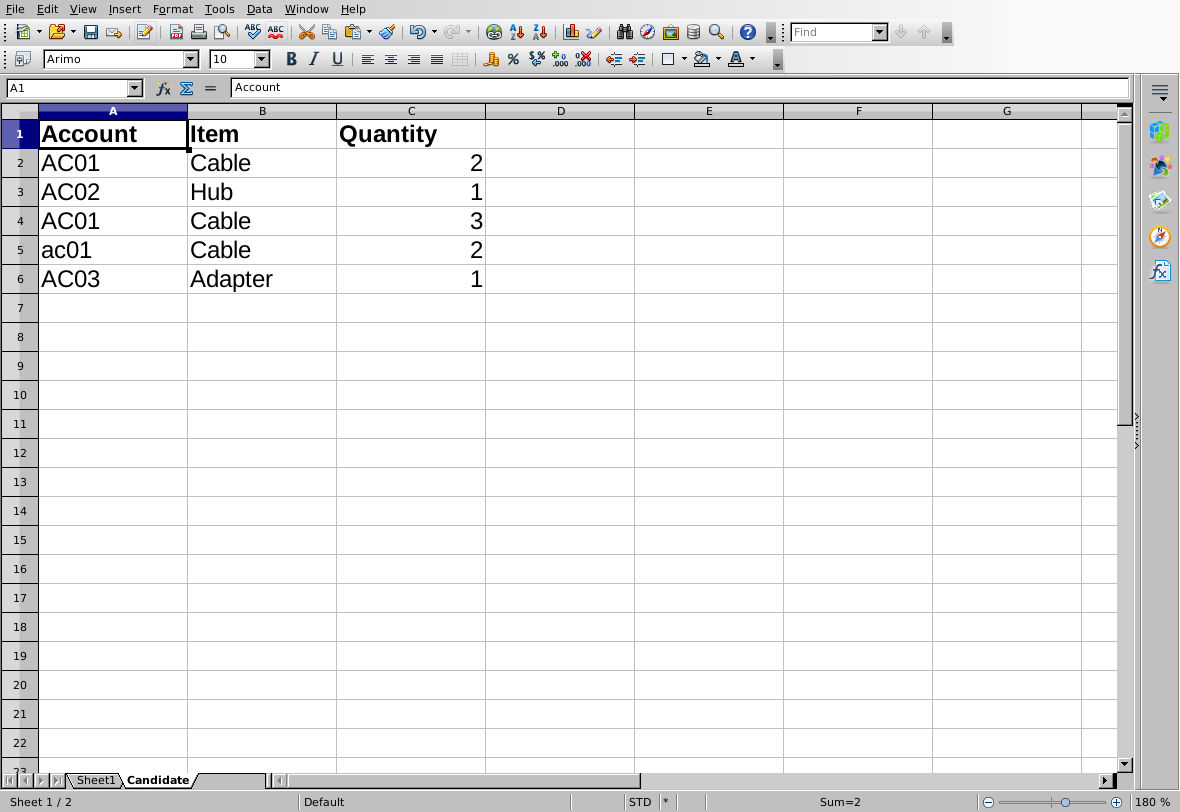Expand the font color dropdown arrow

point(753,59)
